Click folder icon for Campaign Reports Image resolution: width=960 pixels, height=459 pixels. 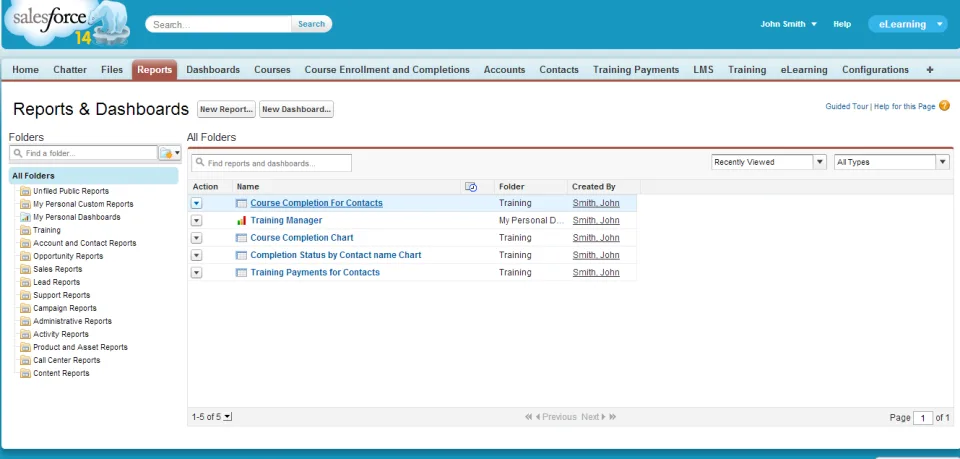coord(25,308)
